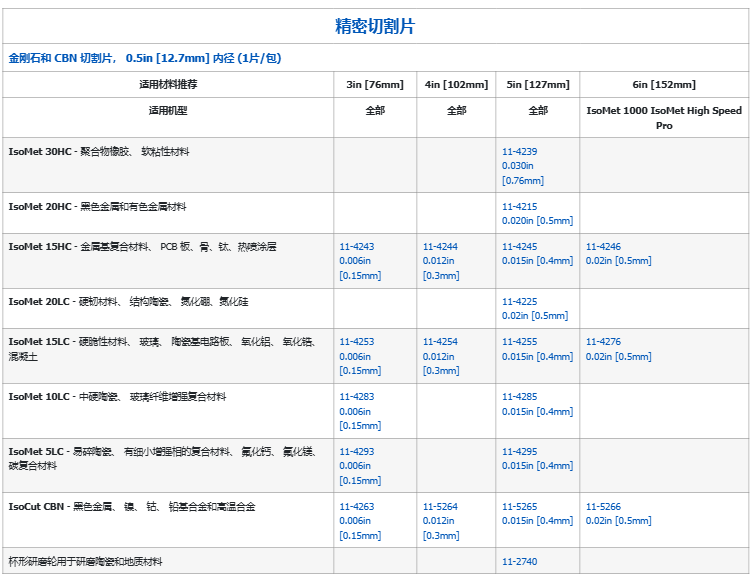Open product link 11-4245
755x576 pixels.
pos(520,247)
